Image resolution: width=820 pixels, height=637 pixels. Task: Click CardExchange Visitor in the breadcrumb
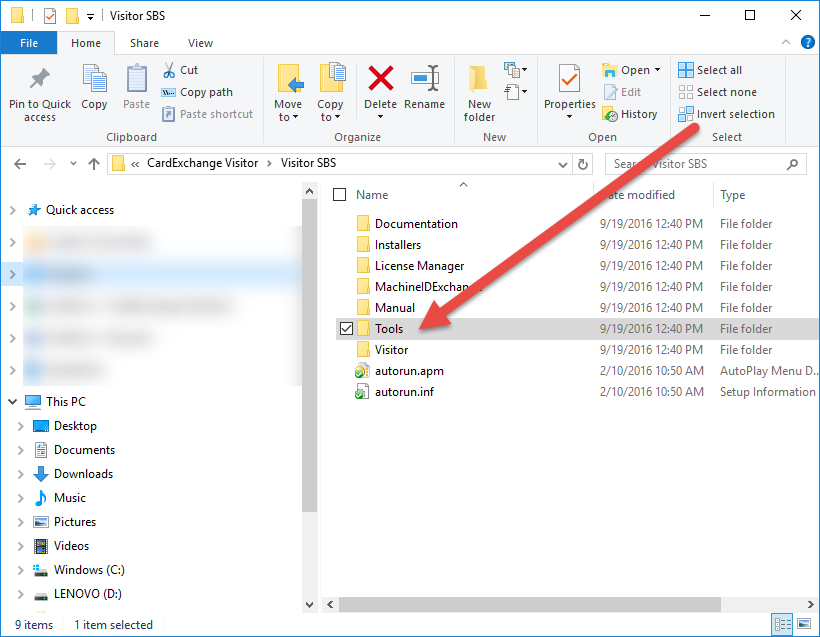coord(202,163)
